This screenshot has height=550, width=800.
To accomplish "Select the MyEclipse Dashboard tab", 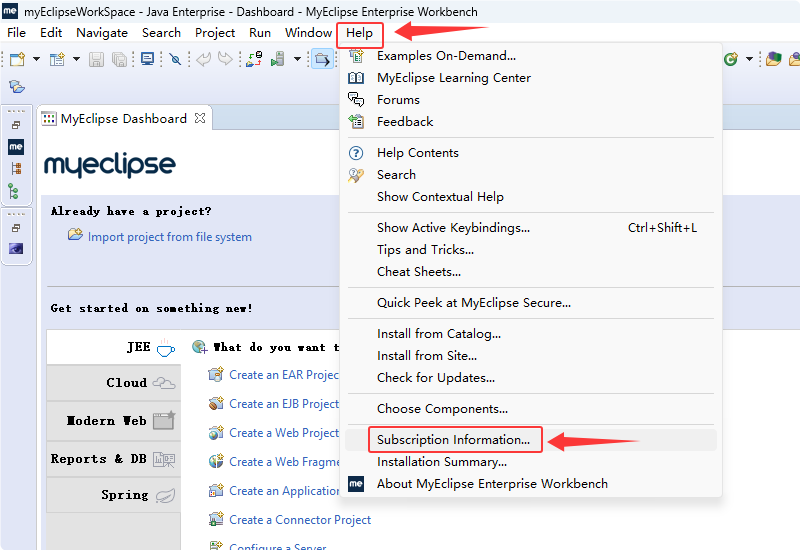I will point(124,118).
